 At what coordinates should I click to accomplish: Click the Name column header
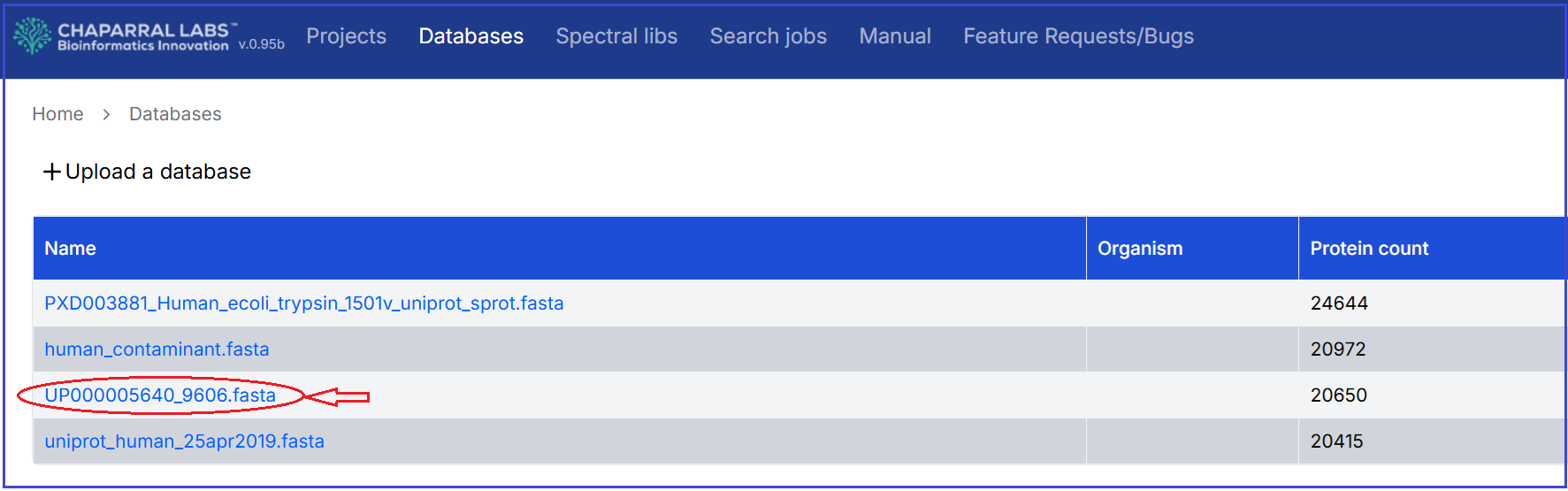(x=70, y=249)
